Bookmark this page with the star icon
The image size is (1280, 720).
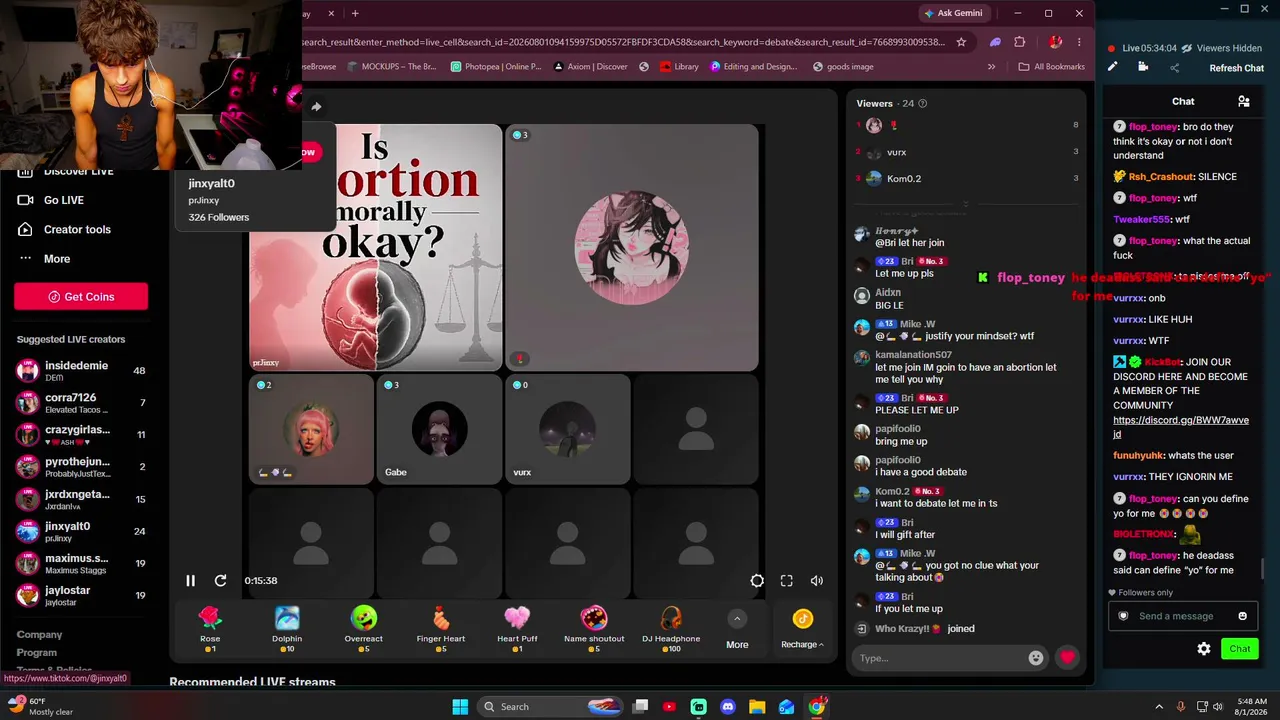pos(961,42)
